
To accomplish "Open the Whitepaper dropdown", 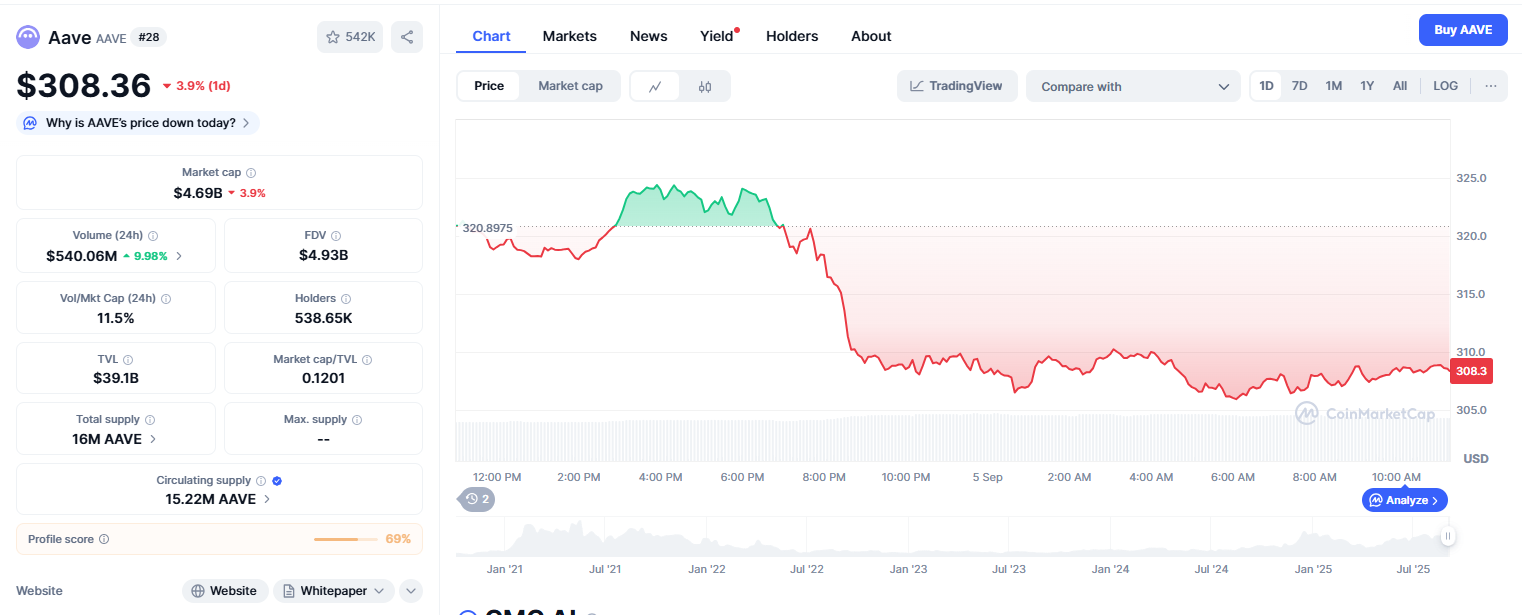I will tap(334, 591).
